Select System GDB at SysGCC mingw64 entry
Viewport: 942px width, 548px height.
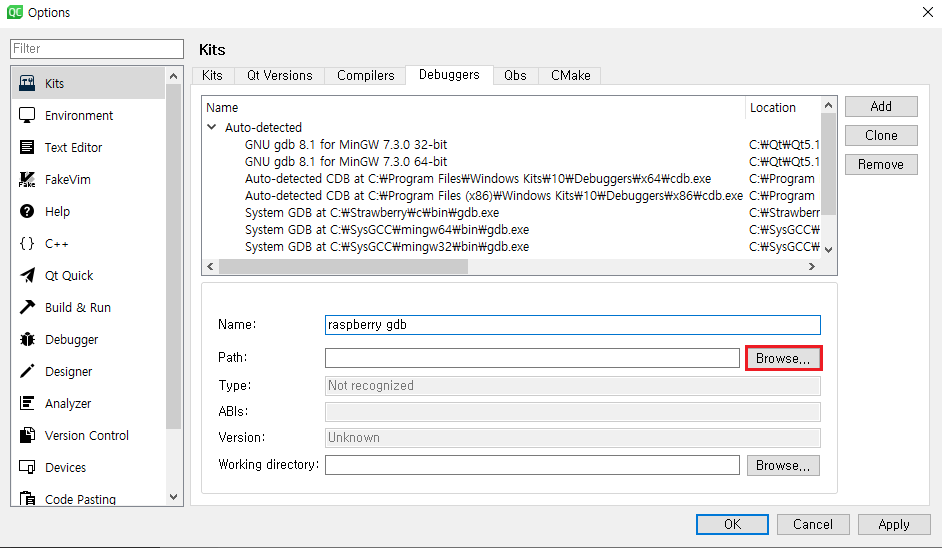(387, 230)
